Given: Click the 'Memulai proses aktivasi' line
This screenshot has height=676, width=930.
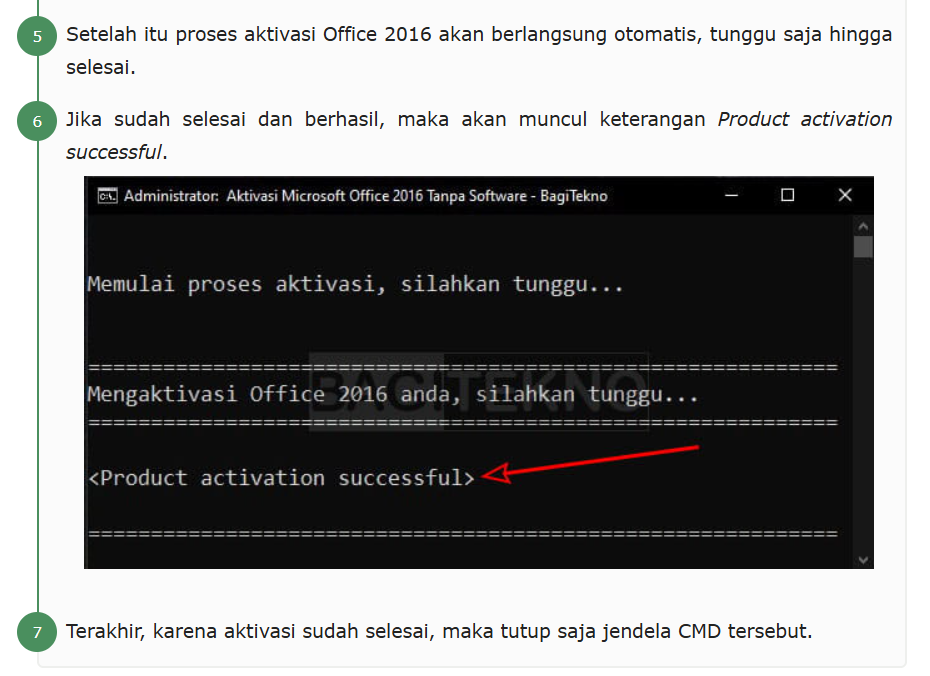Looking at the screenshot, I should click(355, 285).
